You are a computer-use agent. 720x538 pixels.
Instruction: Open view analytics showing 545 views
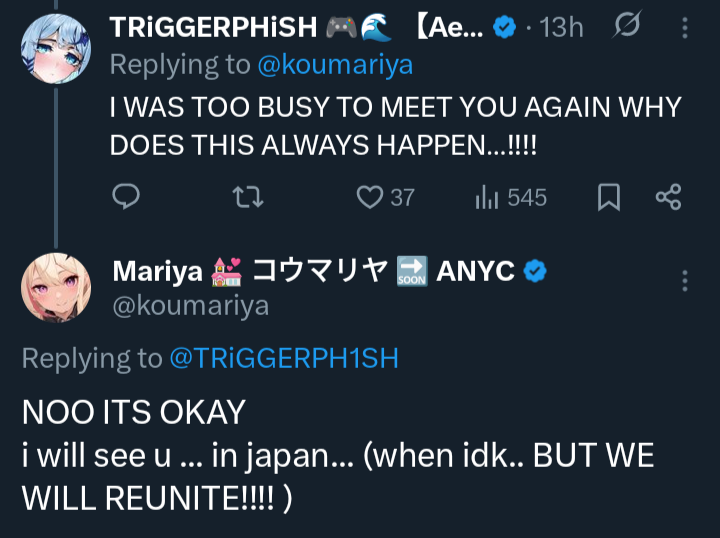click(511, 197)
